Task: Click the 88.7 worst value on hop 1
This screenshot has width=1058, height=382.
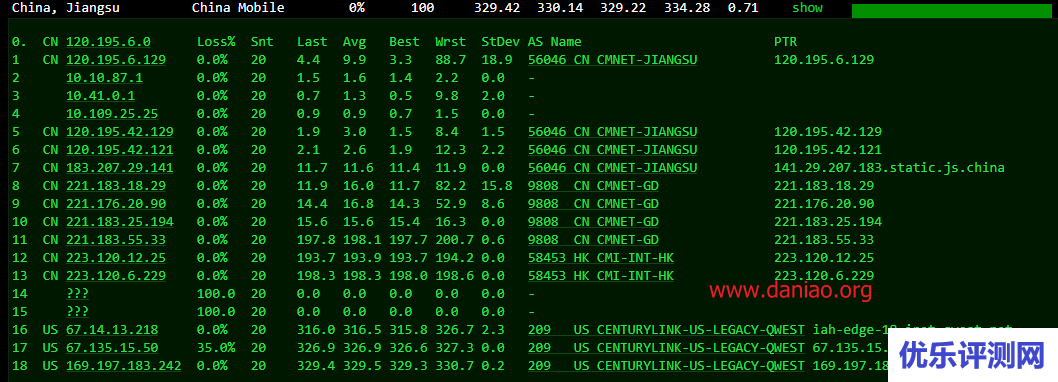Action: 451,59
